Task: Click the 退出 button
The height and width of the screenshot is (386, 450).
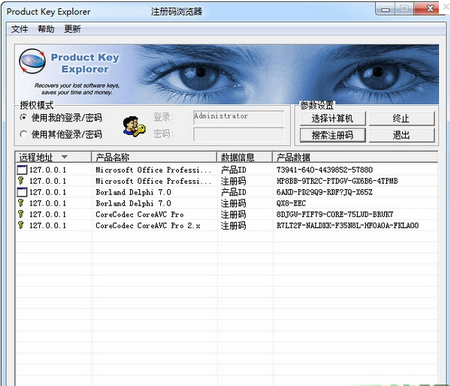Action: [402, 135]
